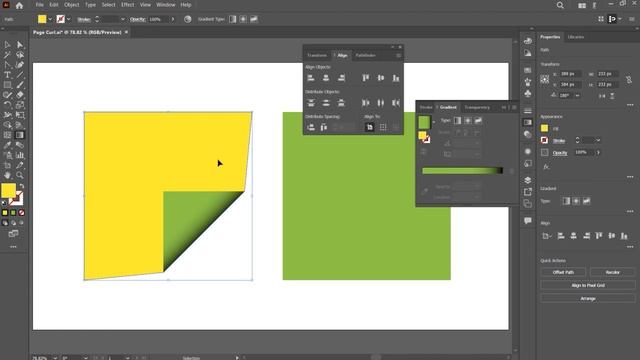Select the Direct Selection tool
Viewport: 640px width, 360px height.
coord(20,44)
